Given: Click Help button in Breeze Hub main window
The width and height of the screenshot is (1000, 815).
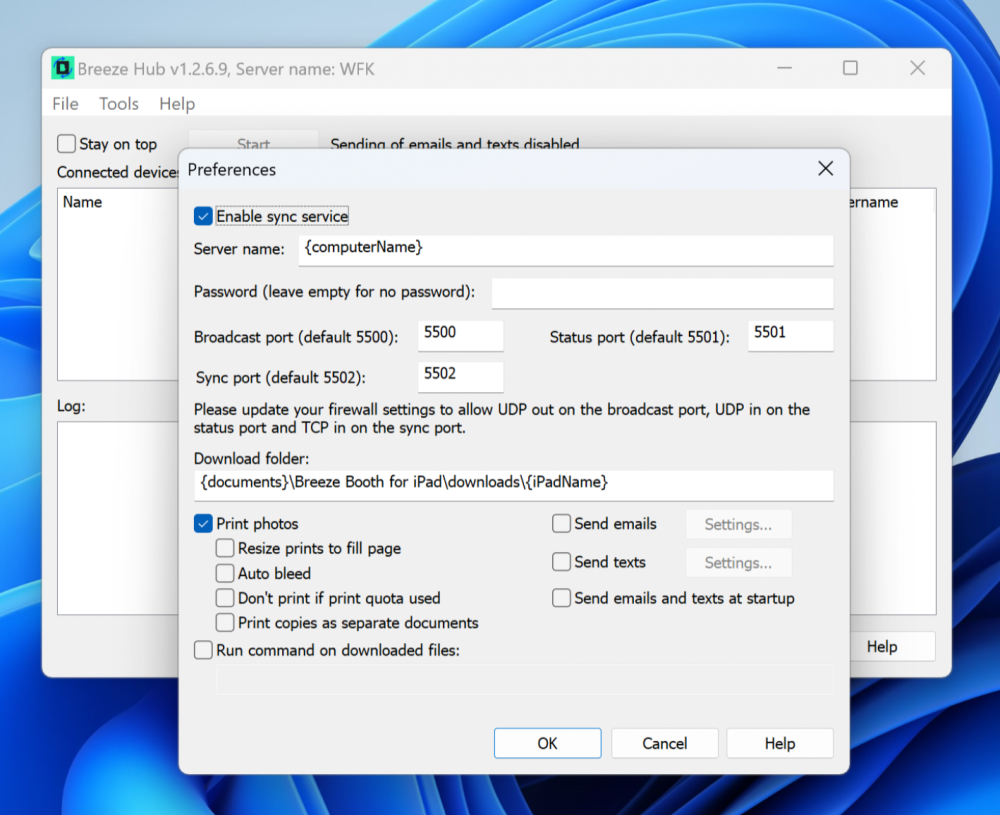Looking at the screenshot, I should click(x=892, y=647).
